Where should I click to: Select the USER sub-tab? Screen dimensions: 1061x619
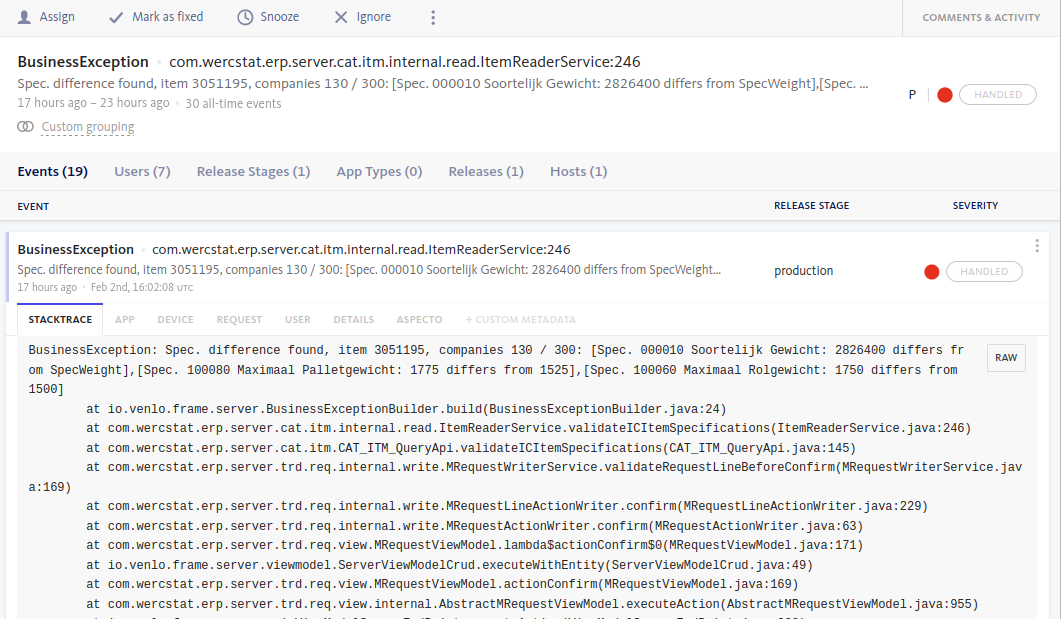298,319
